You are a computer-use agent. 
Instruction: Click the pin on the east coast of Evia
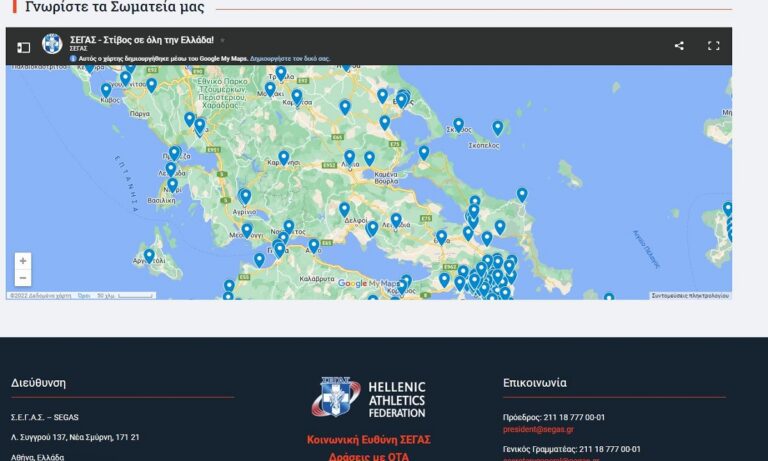coord(522,194)
